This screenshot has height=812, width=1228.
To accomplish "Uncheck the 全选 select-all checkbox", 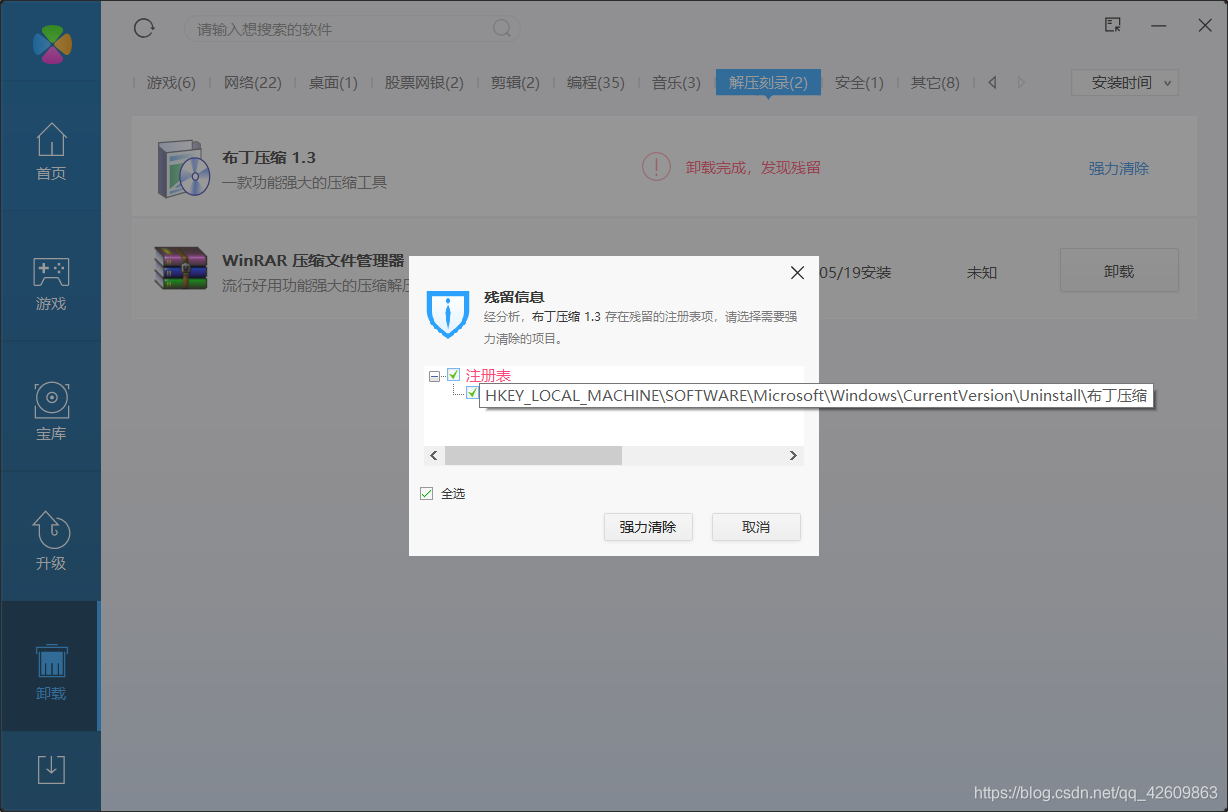I will tap(426, 492).
